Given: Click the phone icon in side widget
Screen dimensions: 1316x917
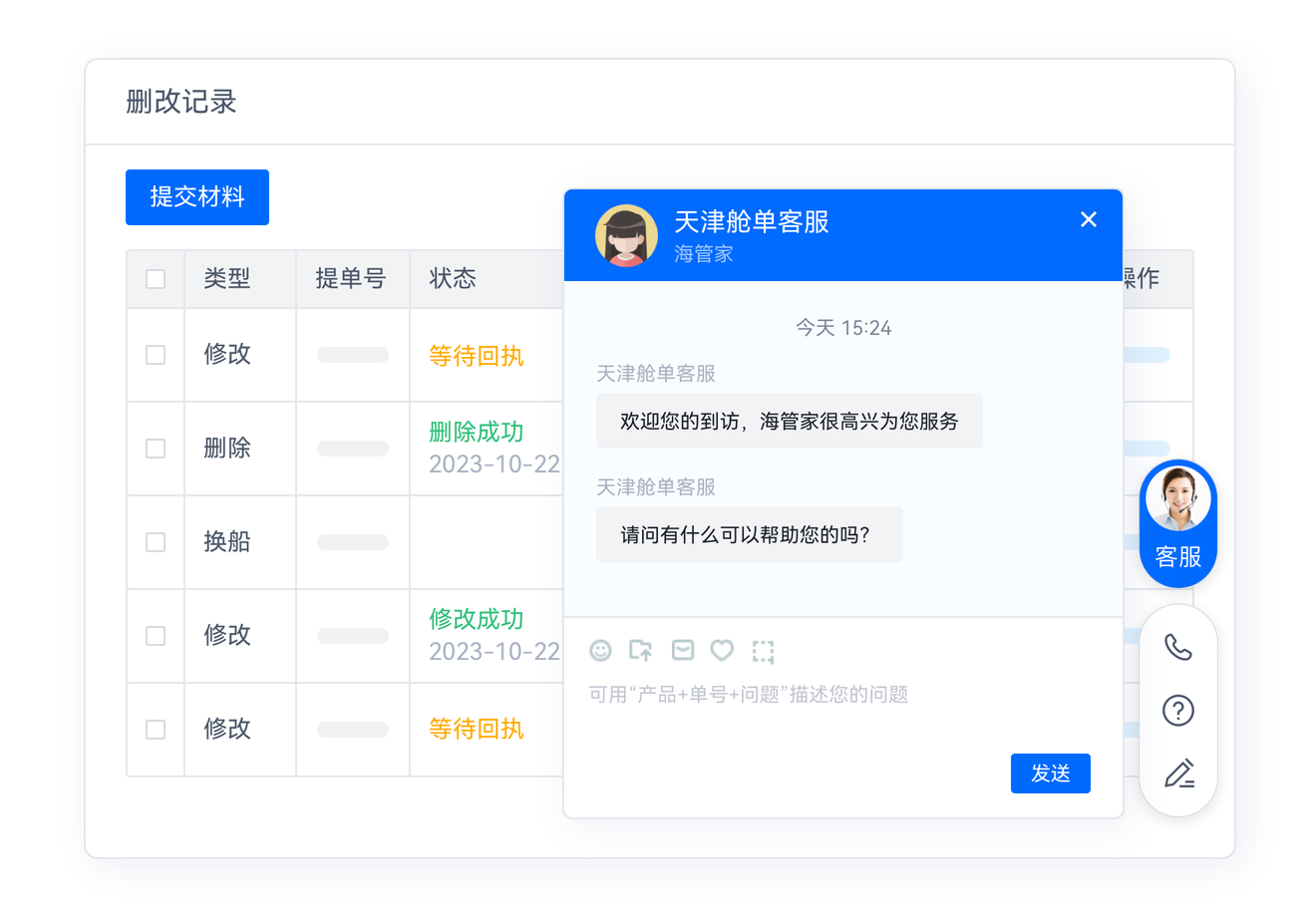Looking at the screenshot, I should (x=1177, y=647).
